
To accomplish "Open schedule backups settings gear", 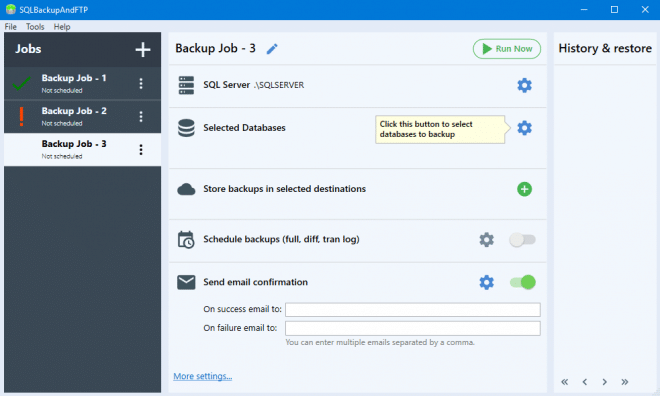I will [x=486, y=239].
